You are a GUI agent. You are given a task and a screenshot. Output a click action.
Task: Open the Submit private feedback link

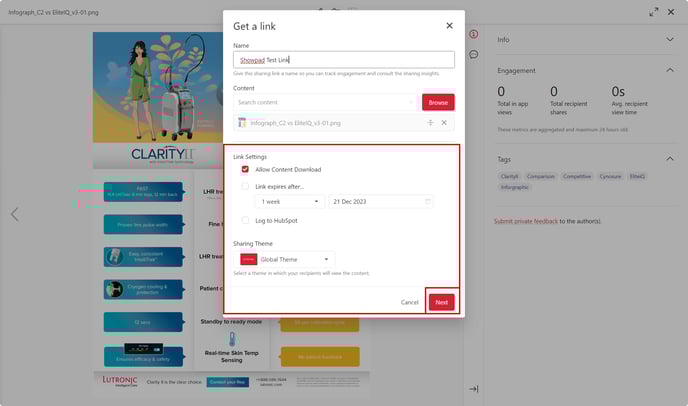point(525,220)
